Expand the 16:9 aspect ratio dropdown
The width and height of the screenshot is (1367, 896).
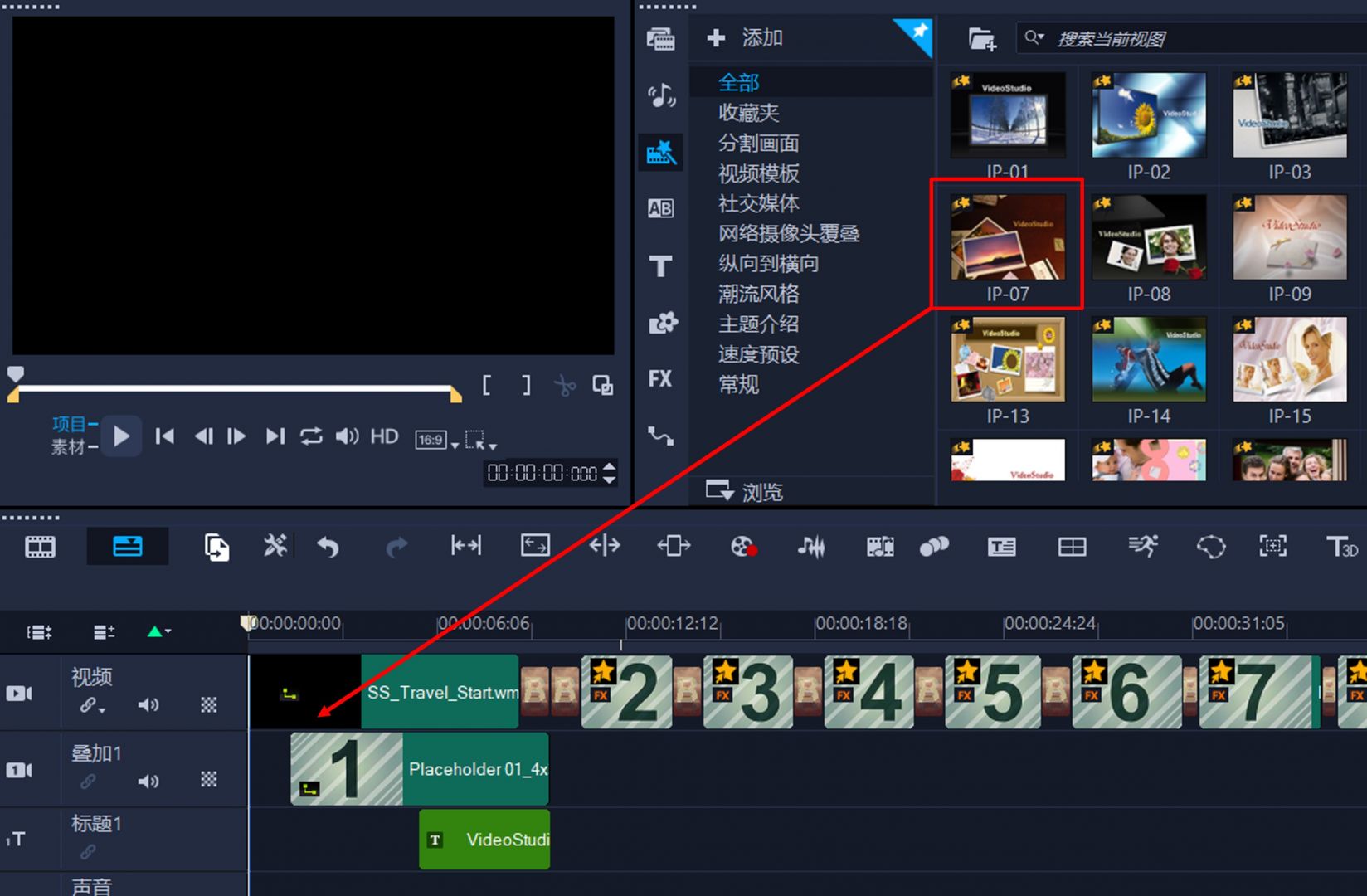[455, 445]
